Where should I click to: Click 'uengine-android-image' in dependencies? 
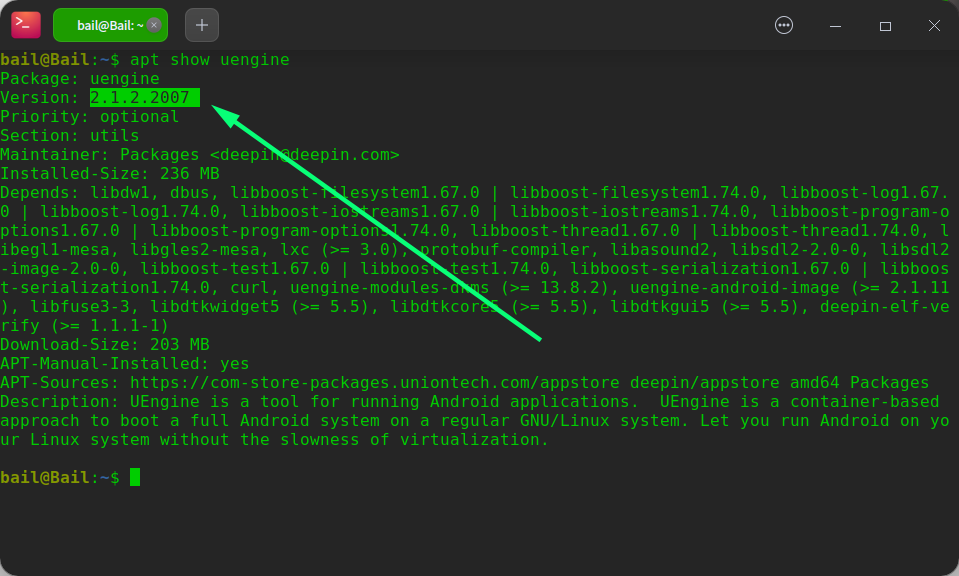point(735,288)
